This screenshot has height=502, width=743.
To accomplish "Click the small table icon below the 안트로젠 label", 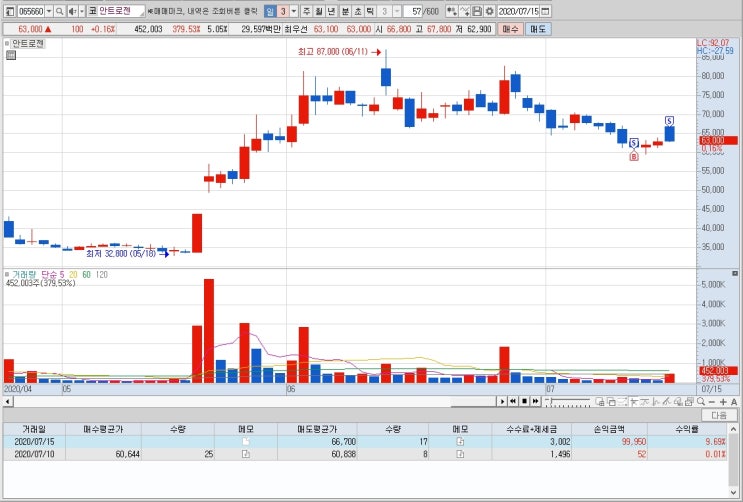I will pos(11,55).
